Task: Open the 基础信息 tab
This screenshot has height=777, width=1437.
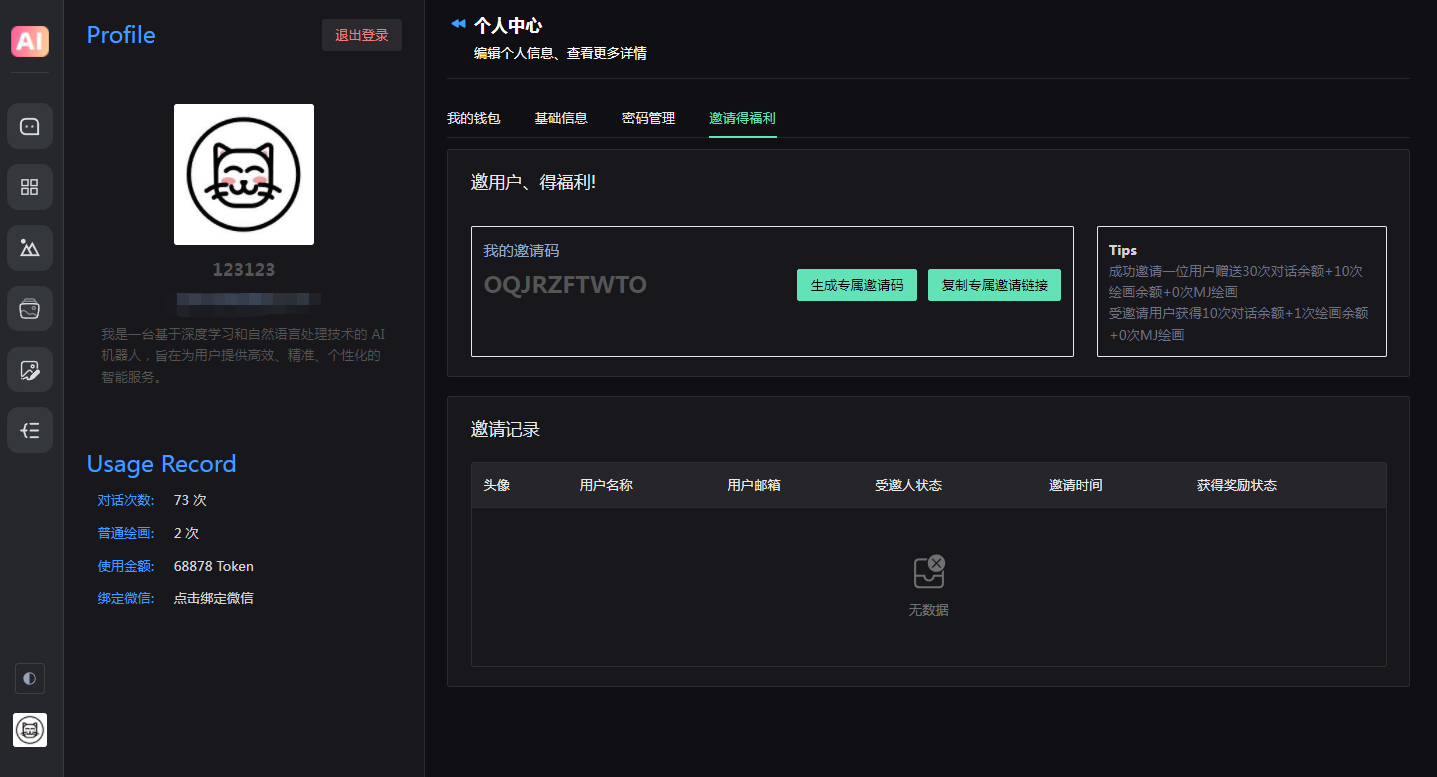Action: [561, 117]
